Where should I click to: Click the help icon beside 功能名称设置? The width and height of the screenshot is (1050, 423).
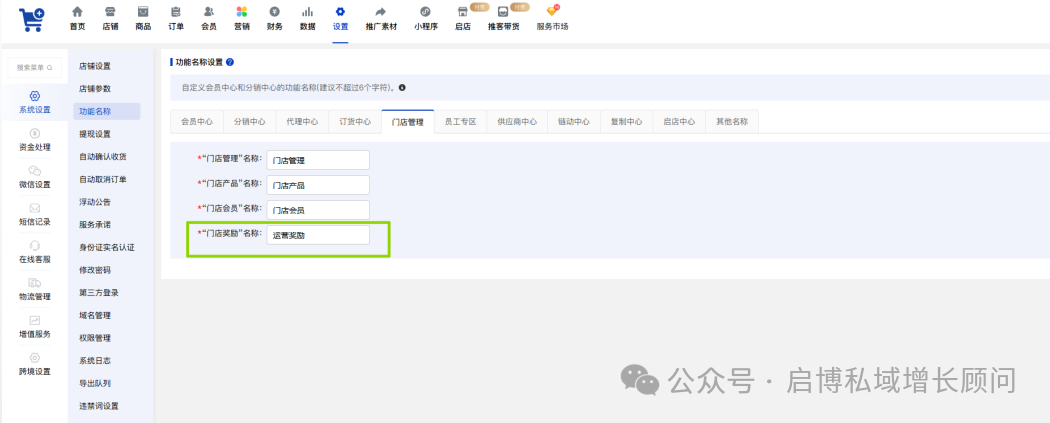(x=230, y=62)
